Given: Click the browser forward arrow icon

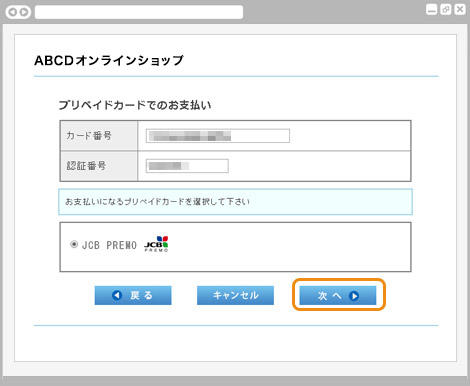Looking at the screenshot, I should click(24, 12).
